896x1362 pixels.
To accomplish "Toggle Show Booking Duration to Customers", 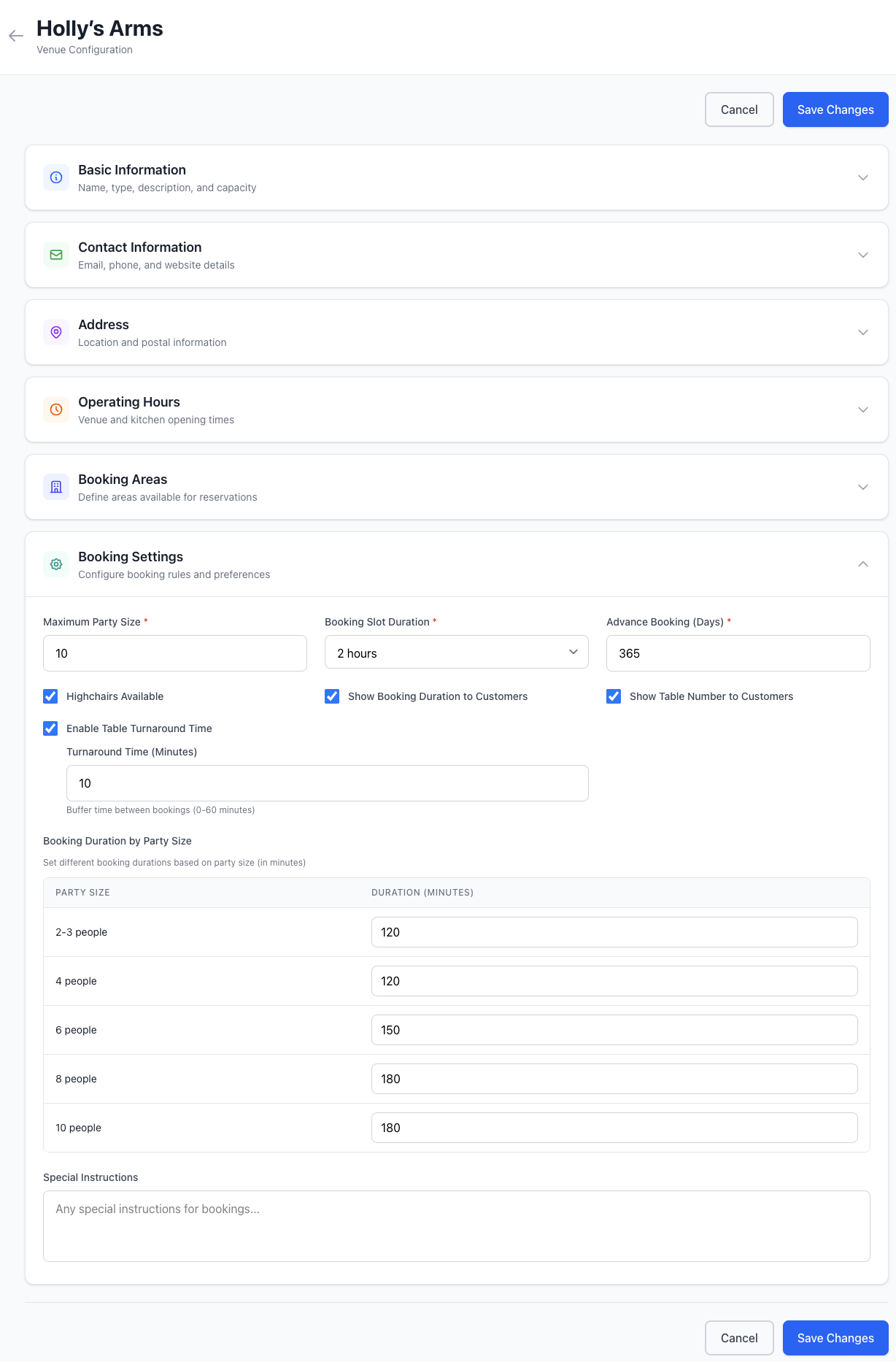I will [x=332, y=696].
